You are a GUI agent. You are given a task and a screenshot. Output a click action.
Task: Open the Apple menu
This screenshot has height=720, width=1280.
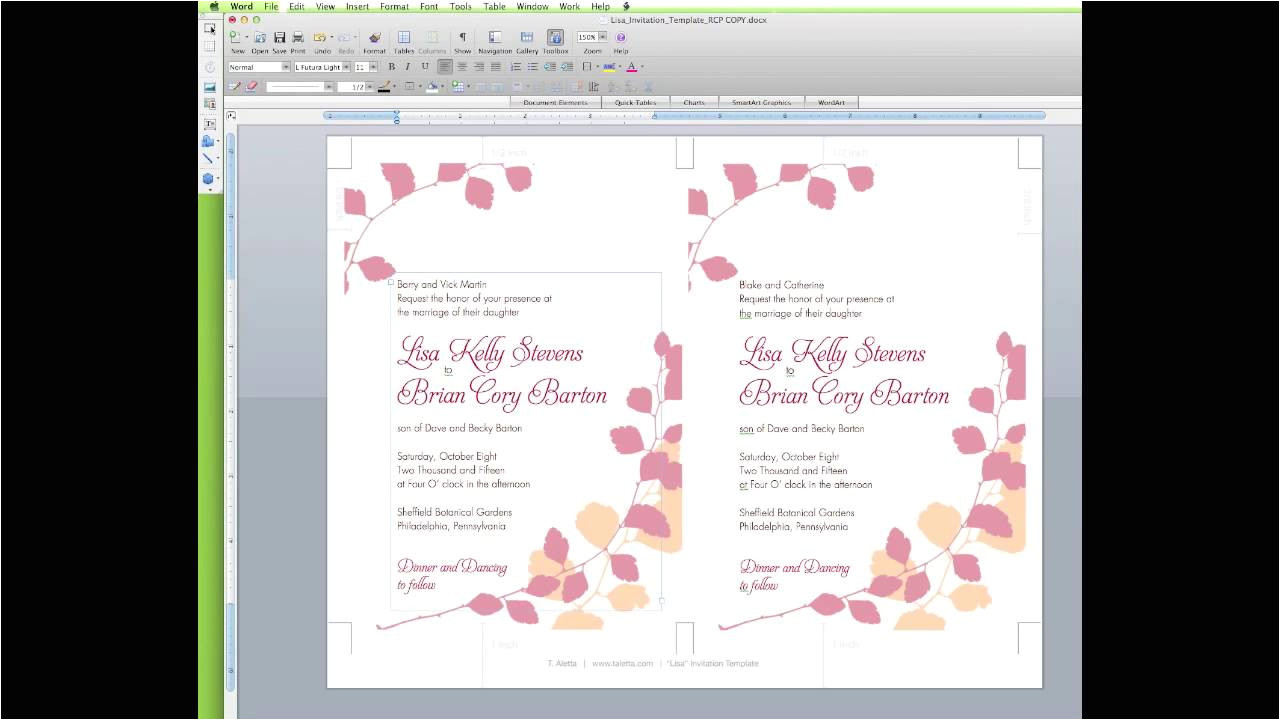pyautogui.click(x=214, y=6)
